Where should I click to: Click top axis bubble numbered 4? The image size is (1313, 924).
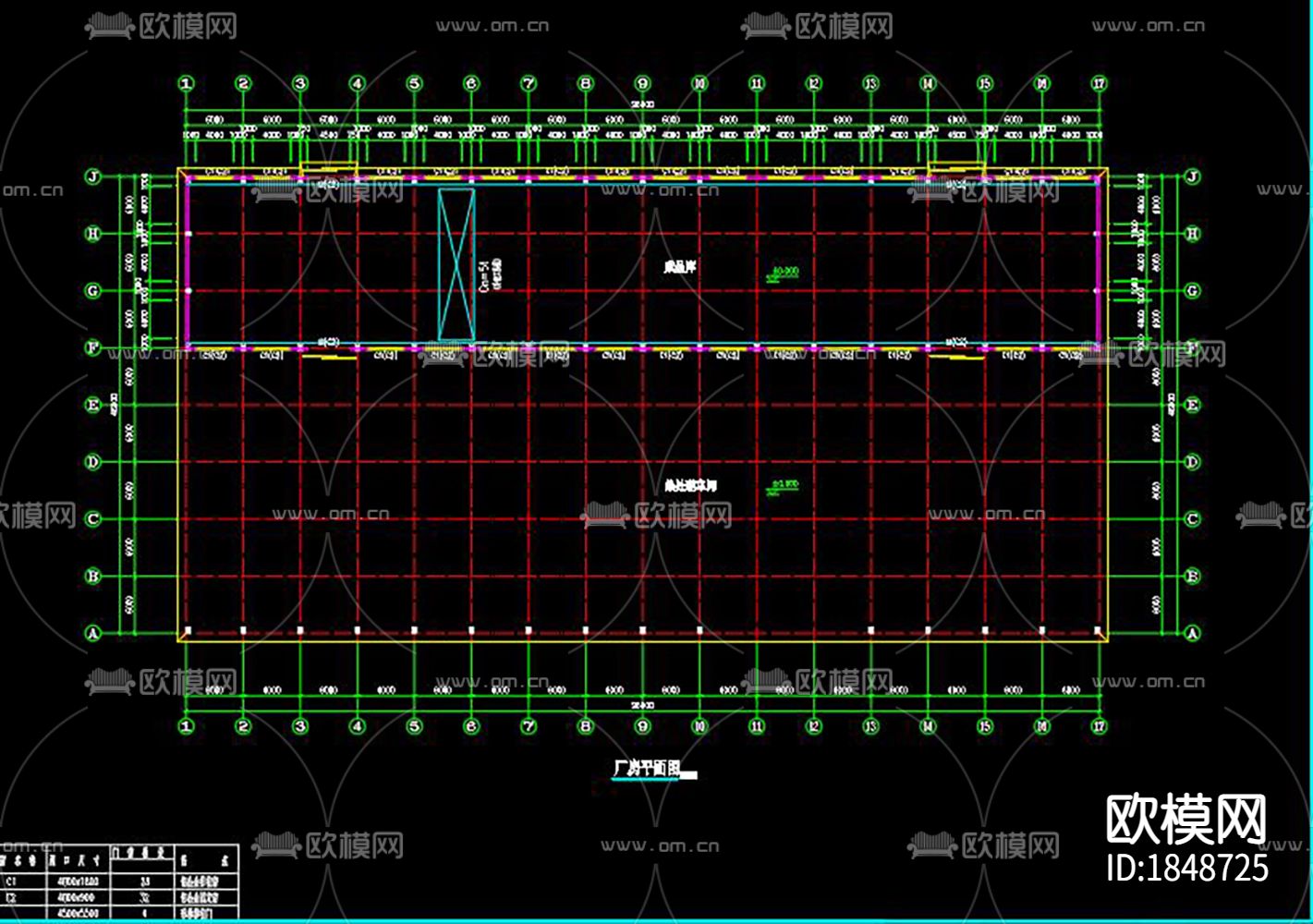[x=358, y=84]
